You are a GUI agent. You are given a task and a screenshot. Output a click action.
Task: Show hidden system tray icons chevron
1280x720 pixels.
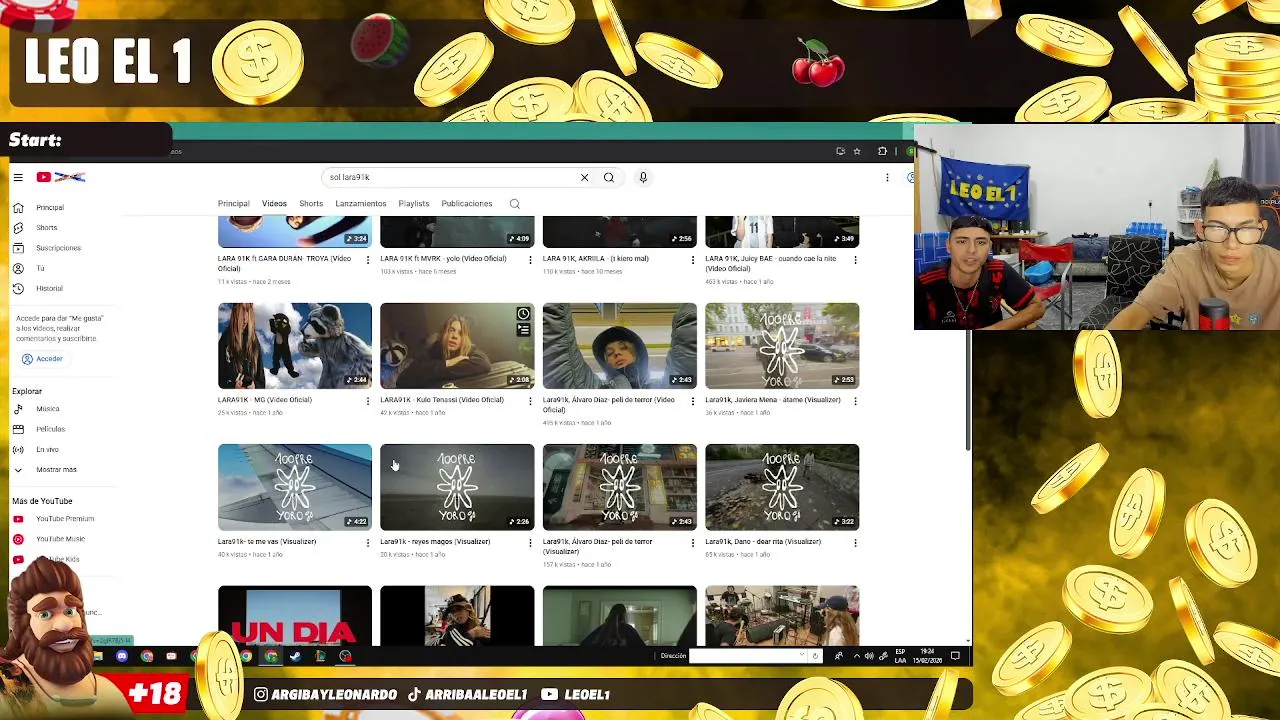(856, 656)
